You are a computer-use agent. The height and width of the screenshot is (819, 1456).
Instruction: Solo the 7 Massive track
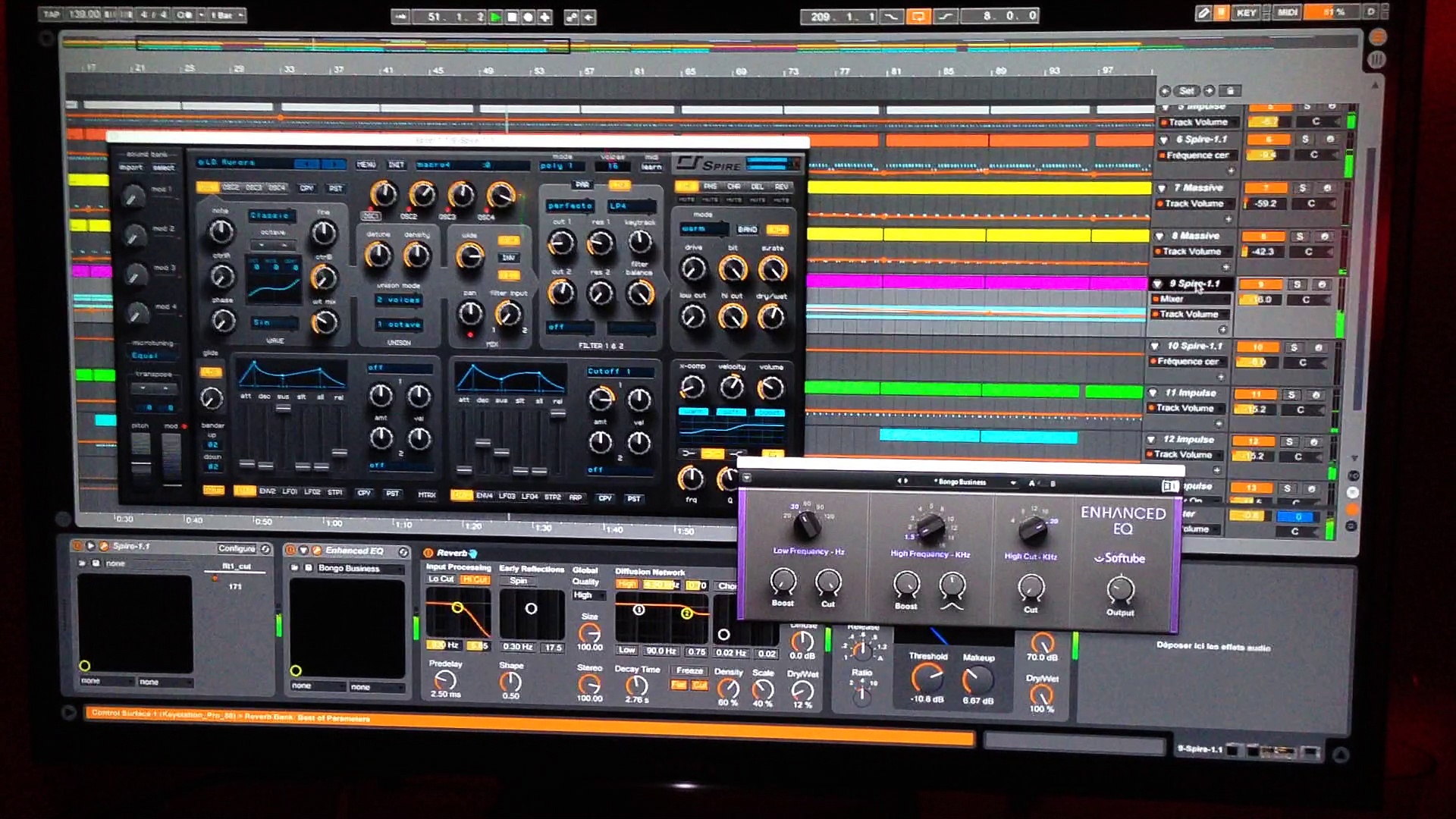click(1302, 188)
